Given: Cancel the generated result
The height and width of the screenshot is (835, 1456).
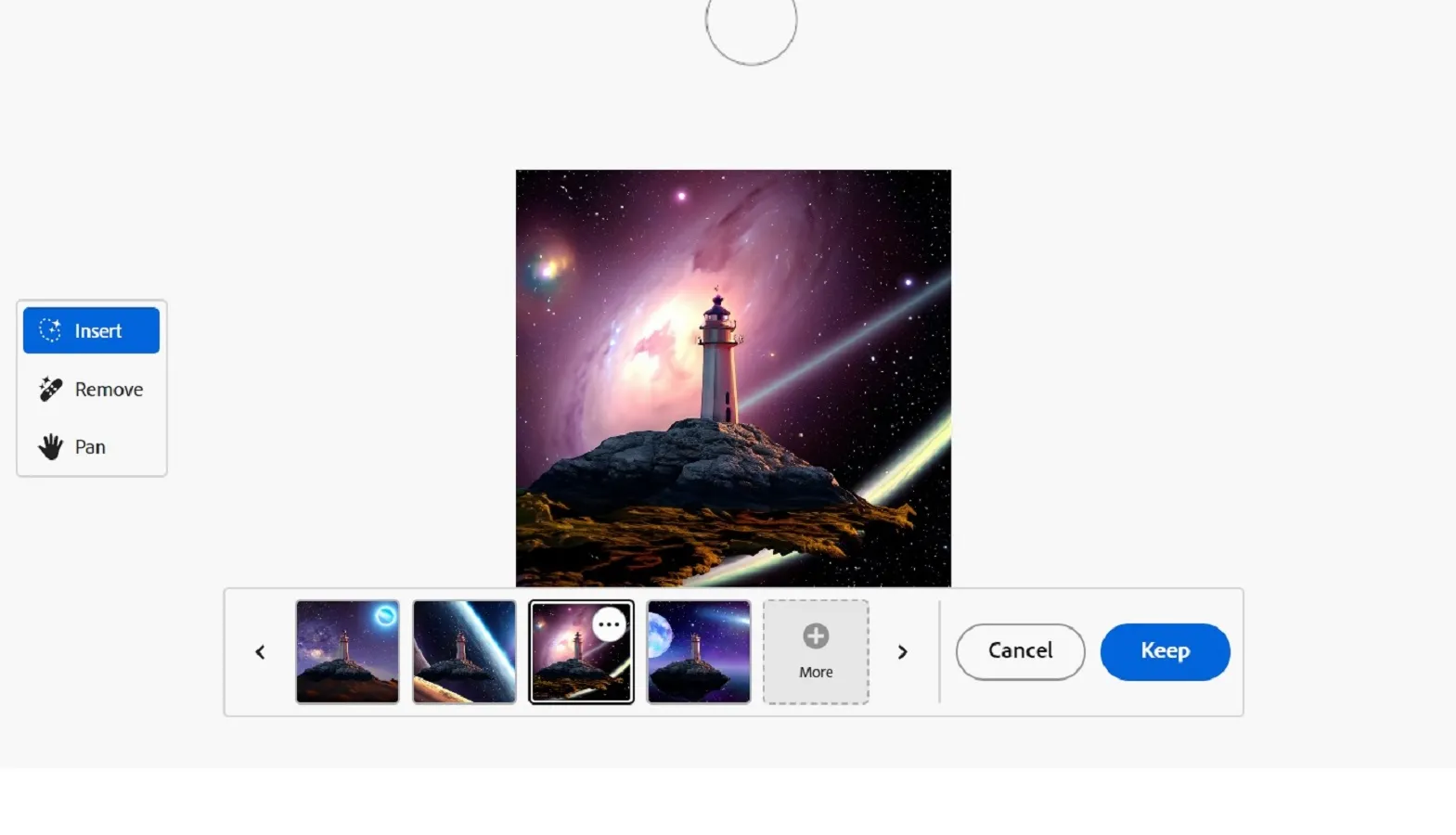Looking at the screenshot, I should click(1020, 651).
